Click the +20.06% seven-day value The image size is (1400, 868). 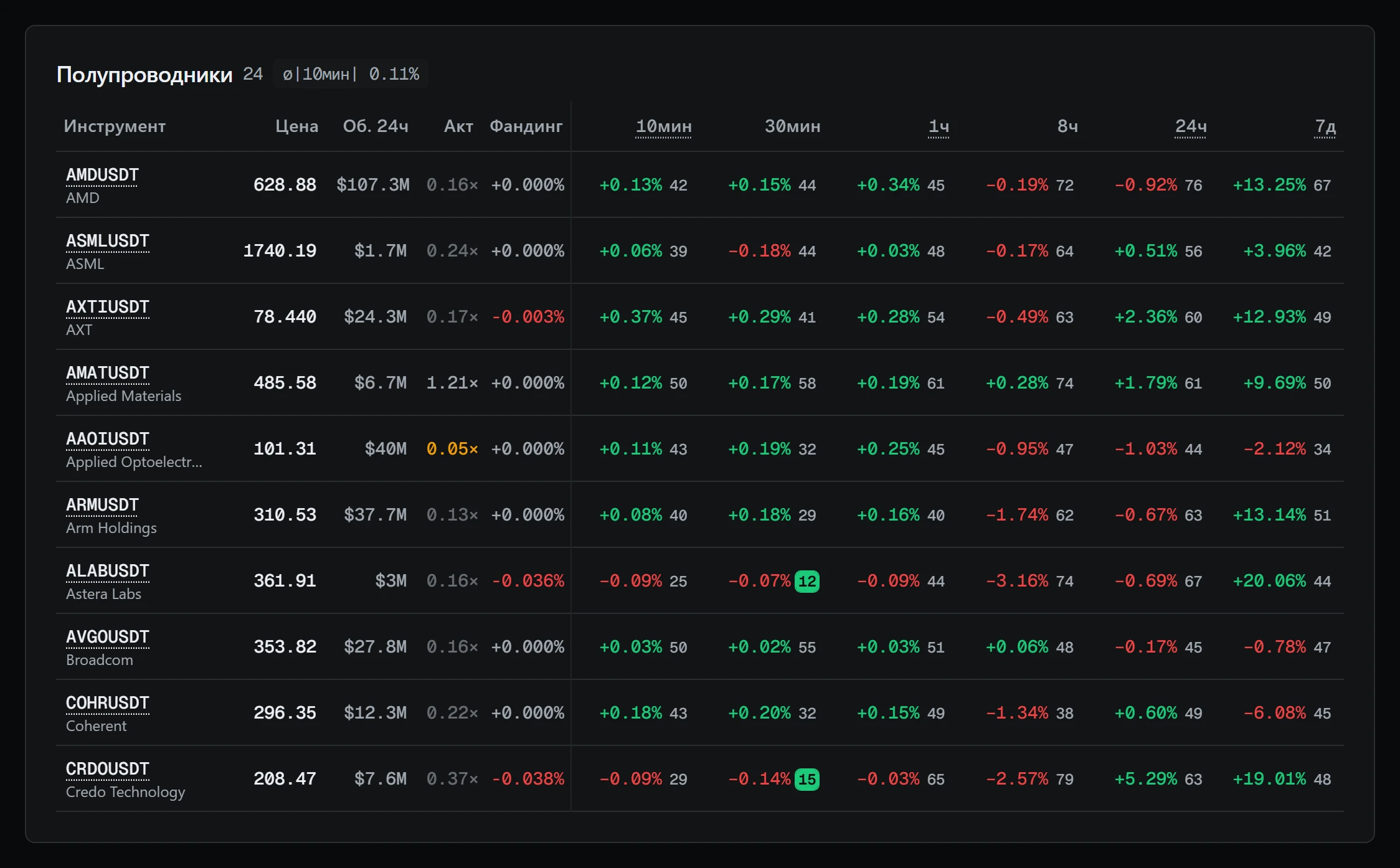coord(1269,581)
